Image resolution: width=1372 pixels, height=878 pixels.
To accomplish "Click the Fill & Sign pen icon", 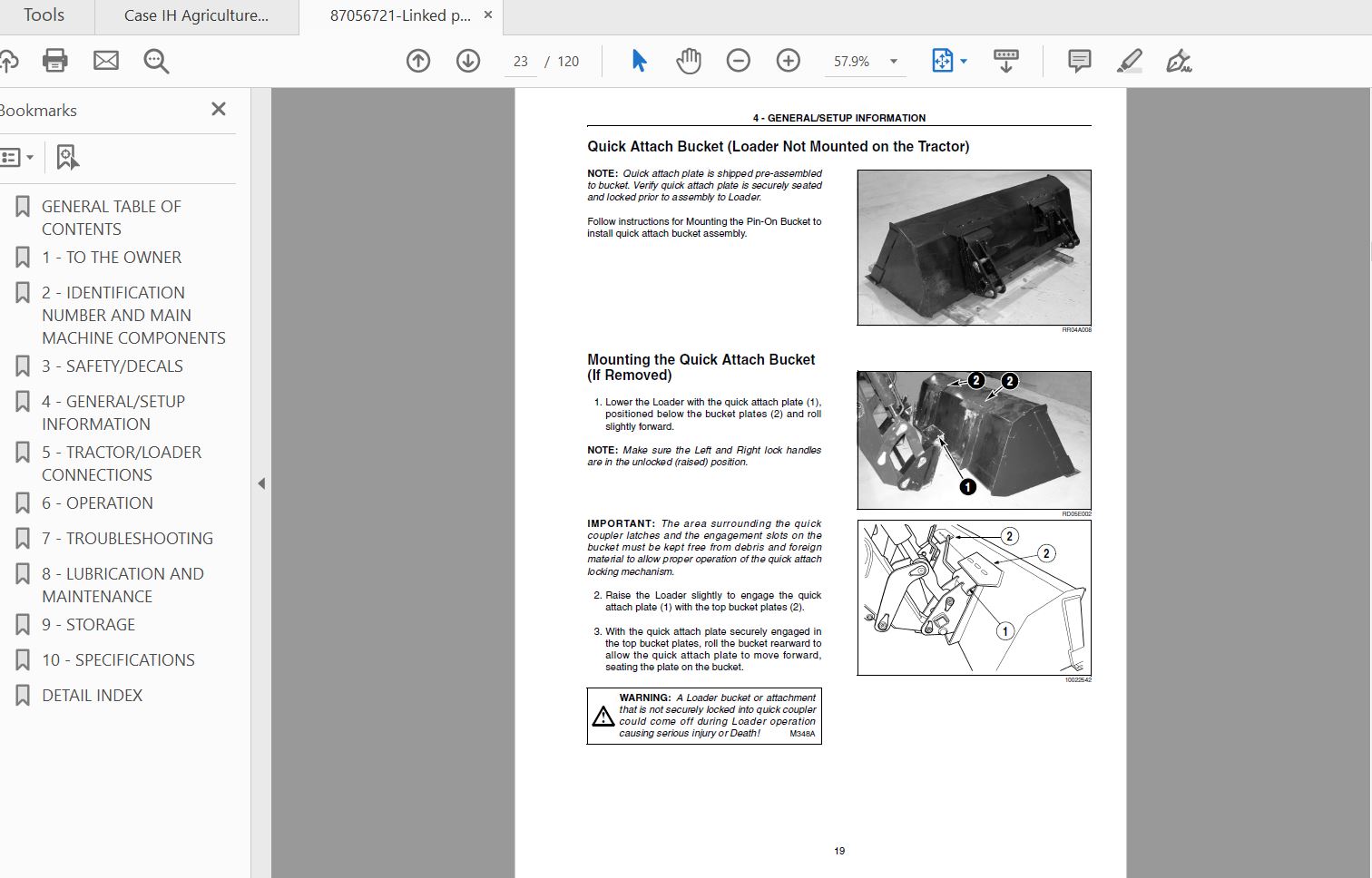I will 1179,61.
